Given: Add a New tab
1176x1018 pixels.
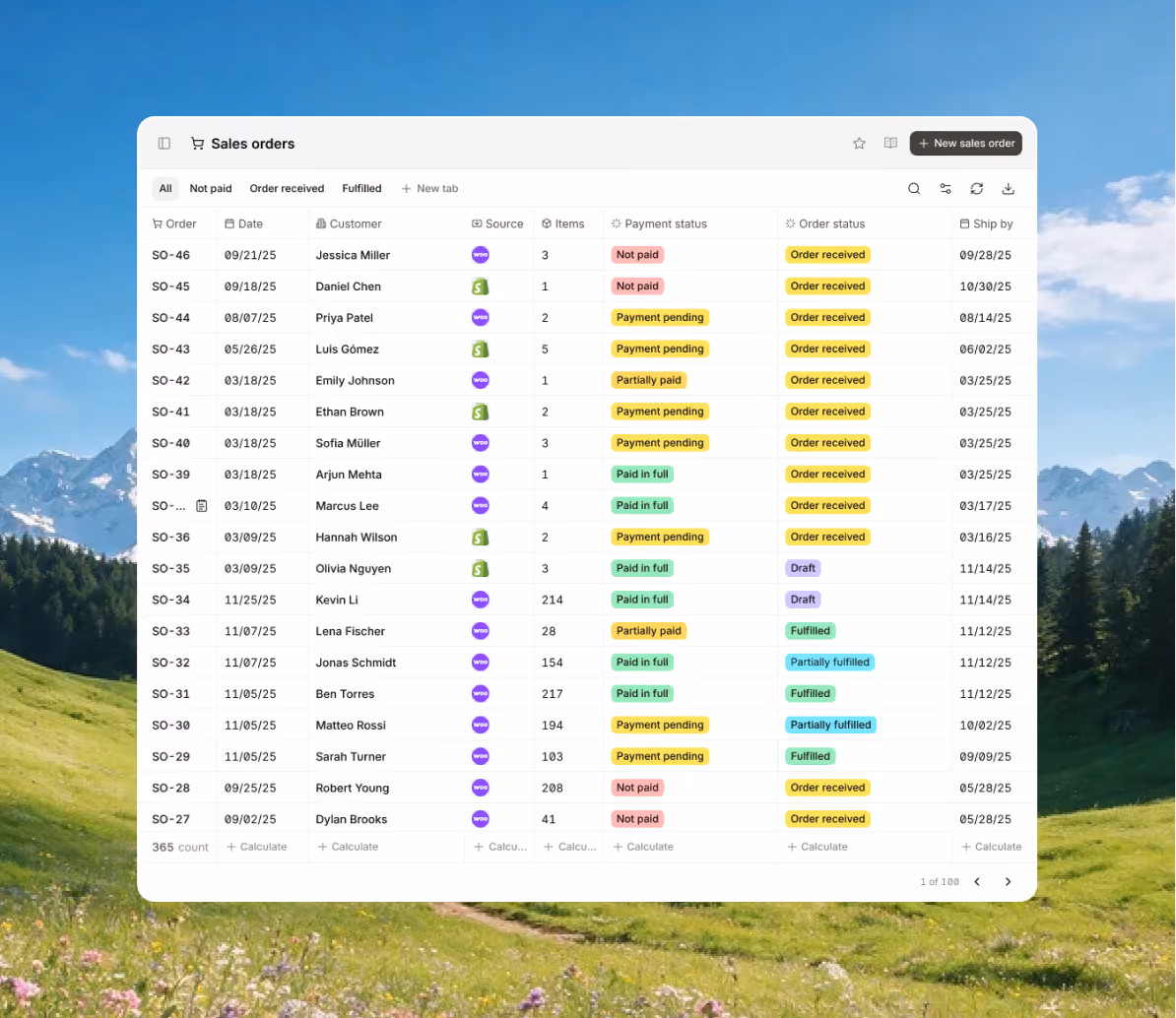Looking at the screenshot, I should 429,189.
